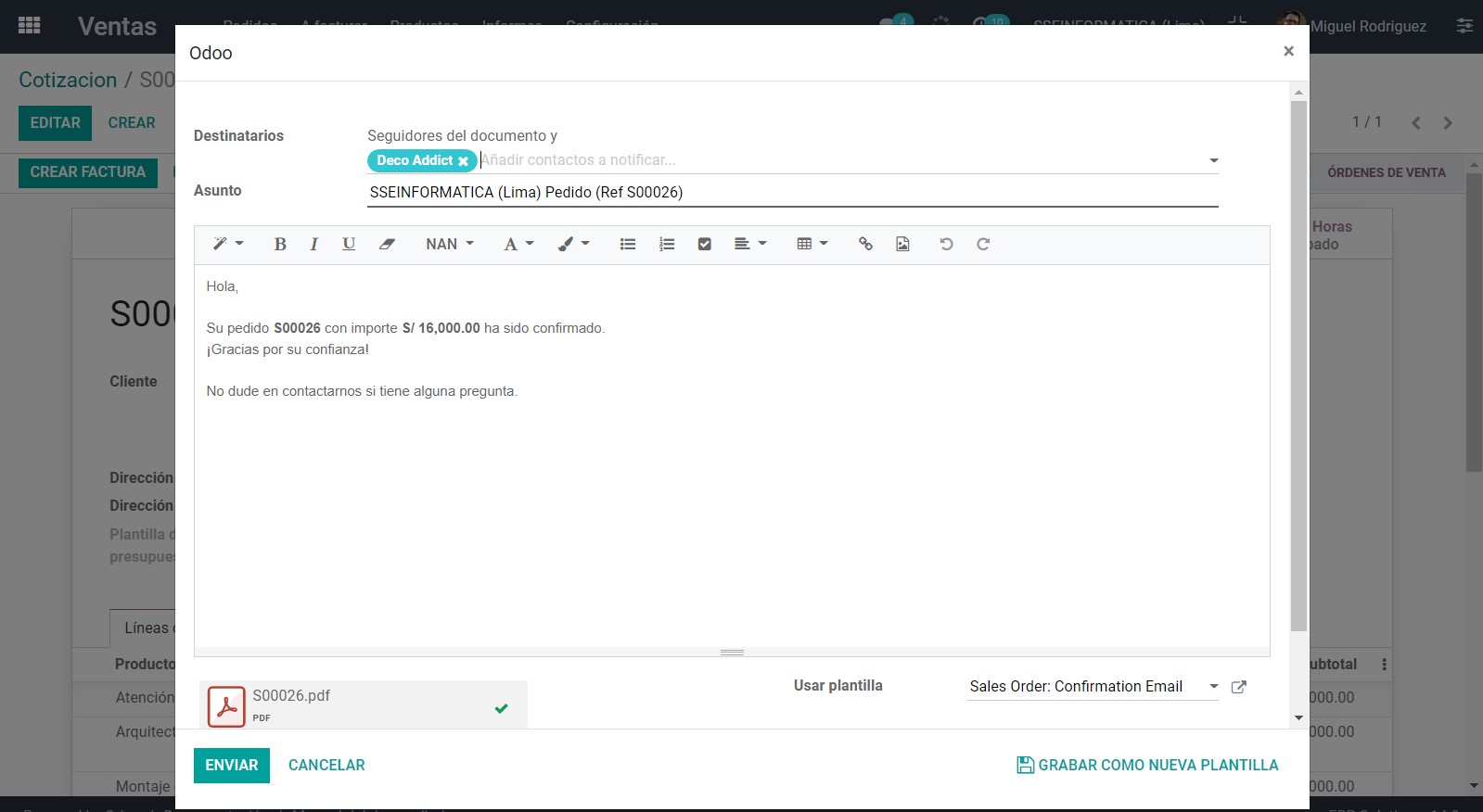
Task: Edit the Asunto subject field
Action: pos(792,192)
